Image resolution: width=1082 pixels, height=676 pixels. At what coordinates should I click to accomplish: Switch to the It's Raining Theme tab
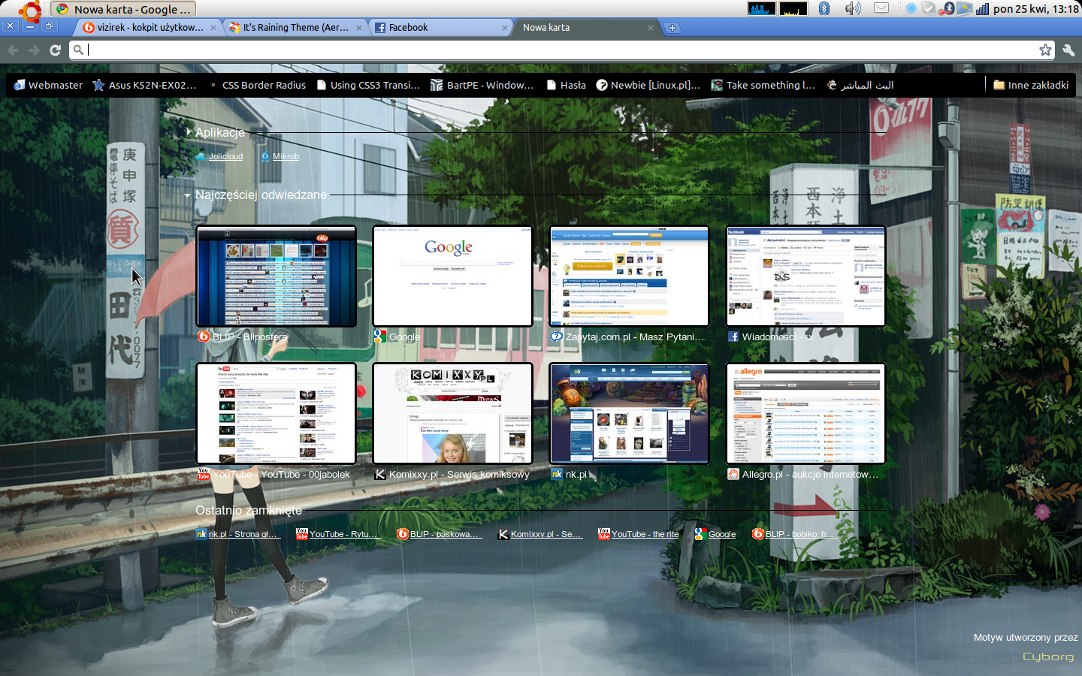click(295, 28)
